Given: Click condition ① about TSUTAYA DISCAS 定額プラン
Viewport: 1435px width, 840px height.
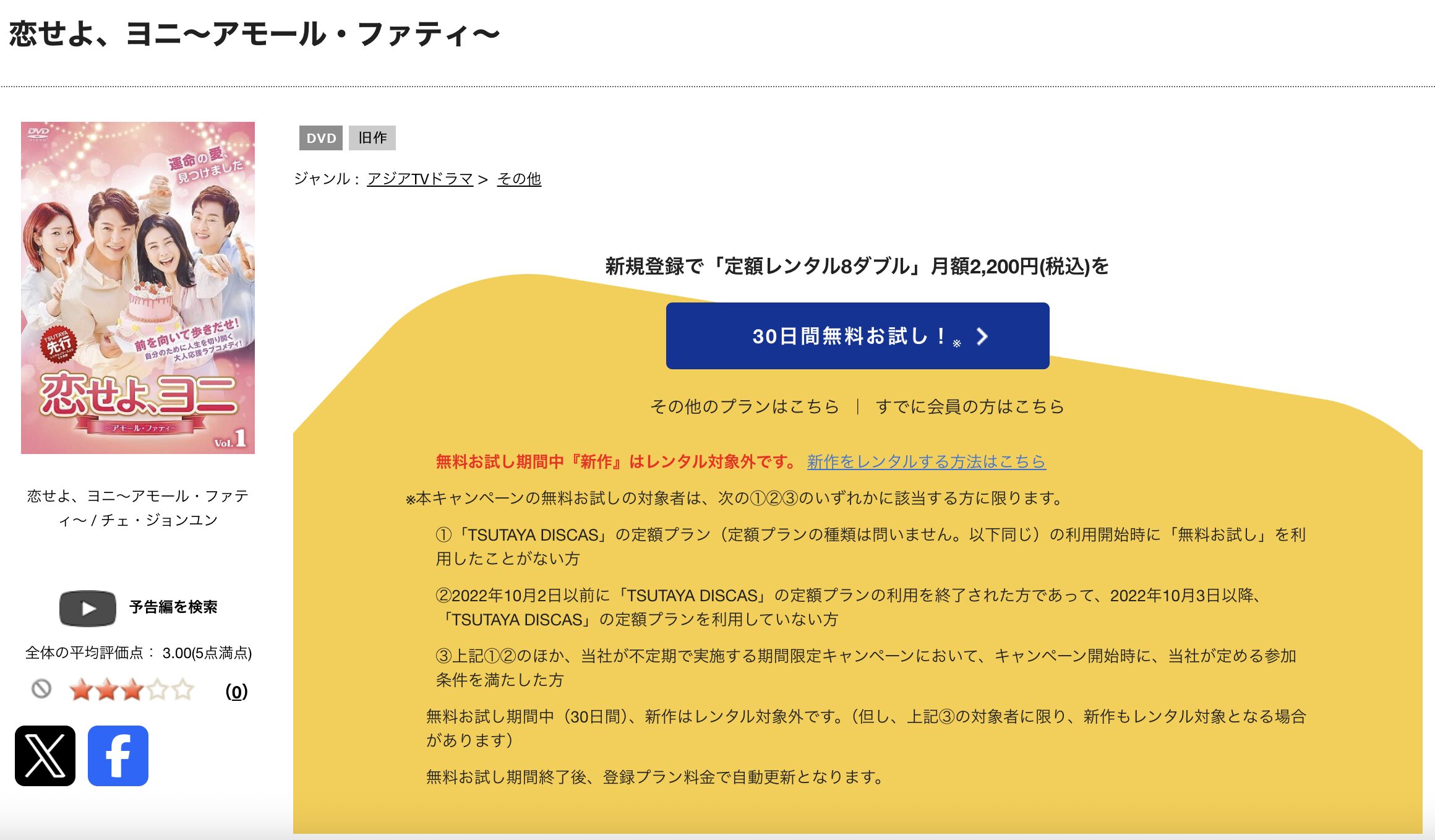Looking at the screenshot, I should click(871, 546).
